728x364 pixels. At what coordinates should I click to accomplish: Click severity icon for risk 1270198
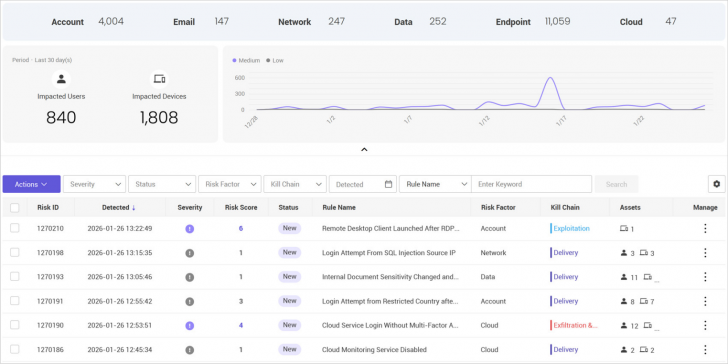(189, 253)
